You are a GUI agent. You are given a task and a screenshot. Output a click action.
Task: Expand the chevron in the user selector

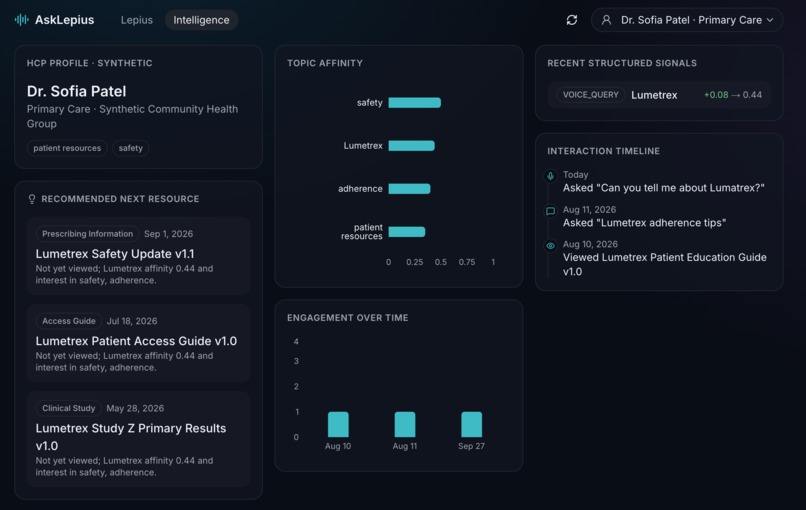770,20
